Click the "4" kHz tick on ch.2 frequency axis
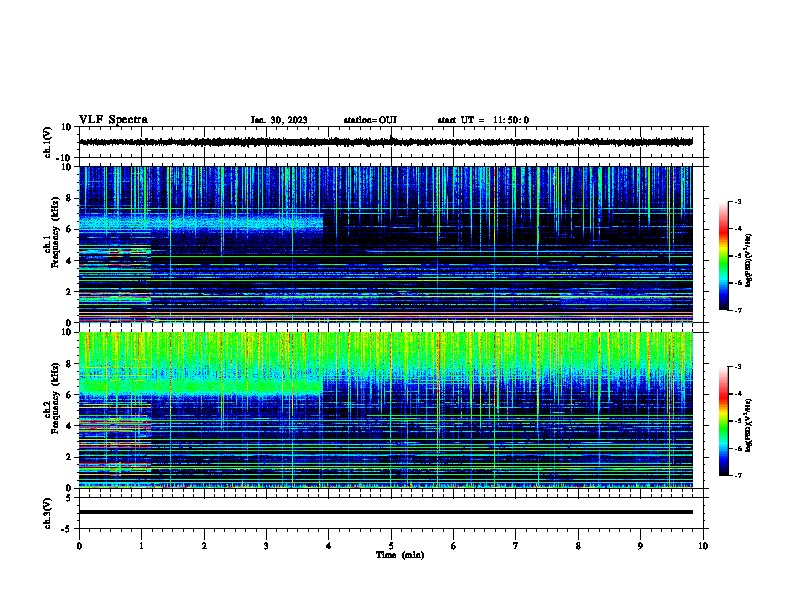Screen dimensions: 792x612 click(x=69, y=426)
